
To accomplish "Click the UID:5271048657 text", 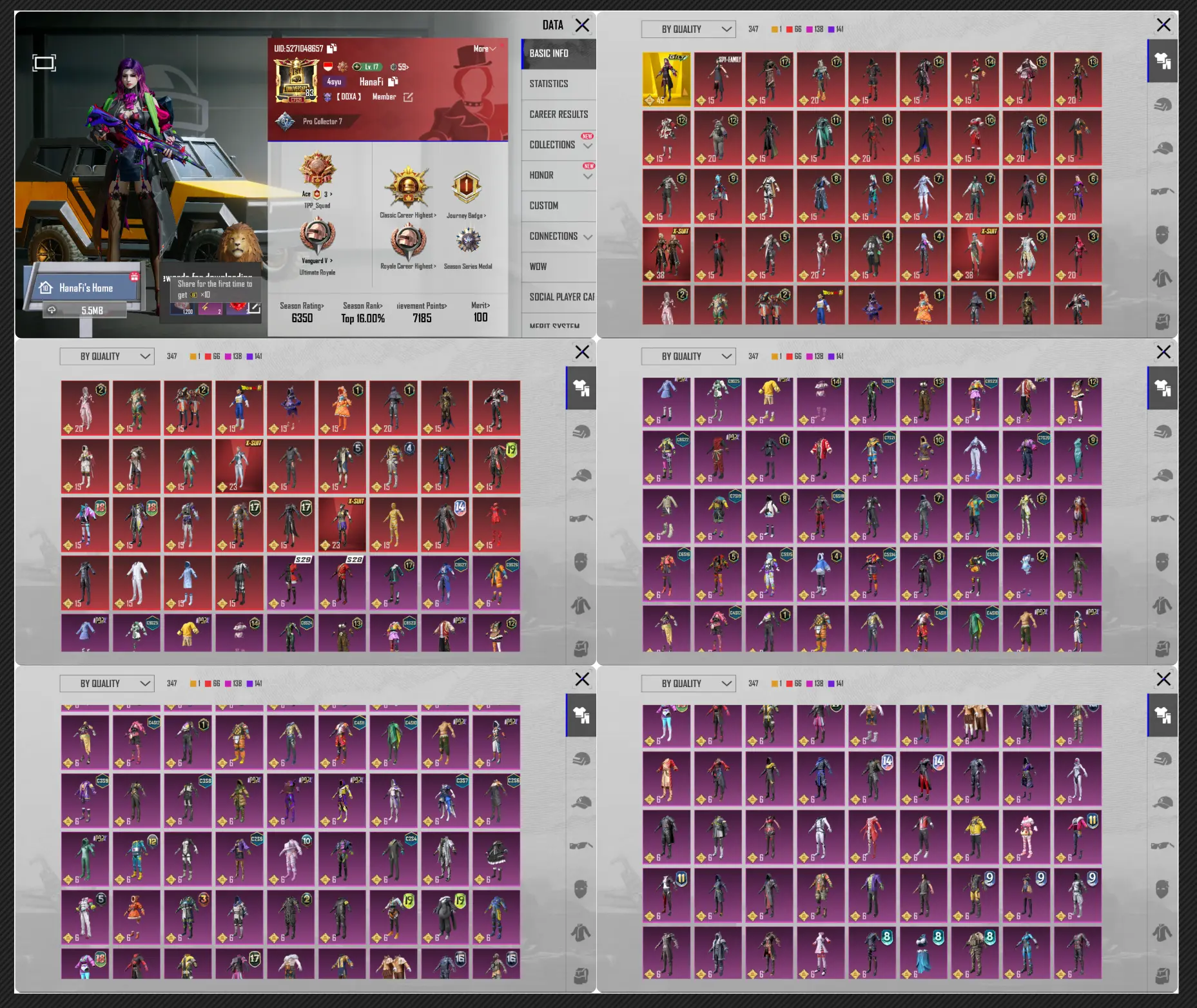I will pos(298,48).
